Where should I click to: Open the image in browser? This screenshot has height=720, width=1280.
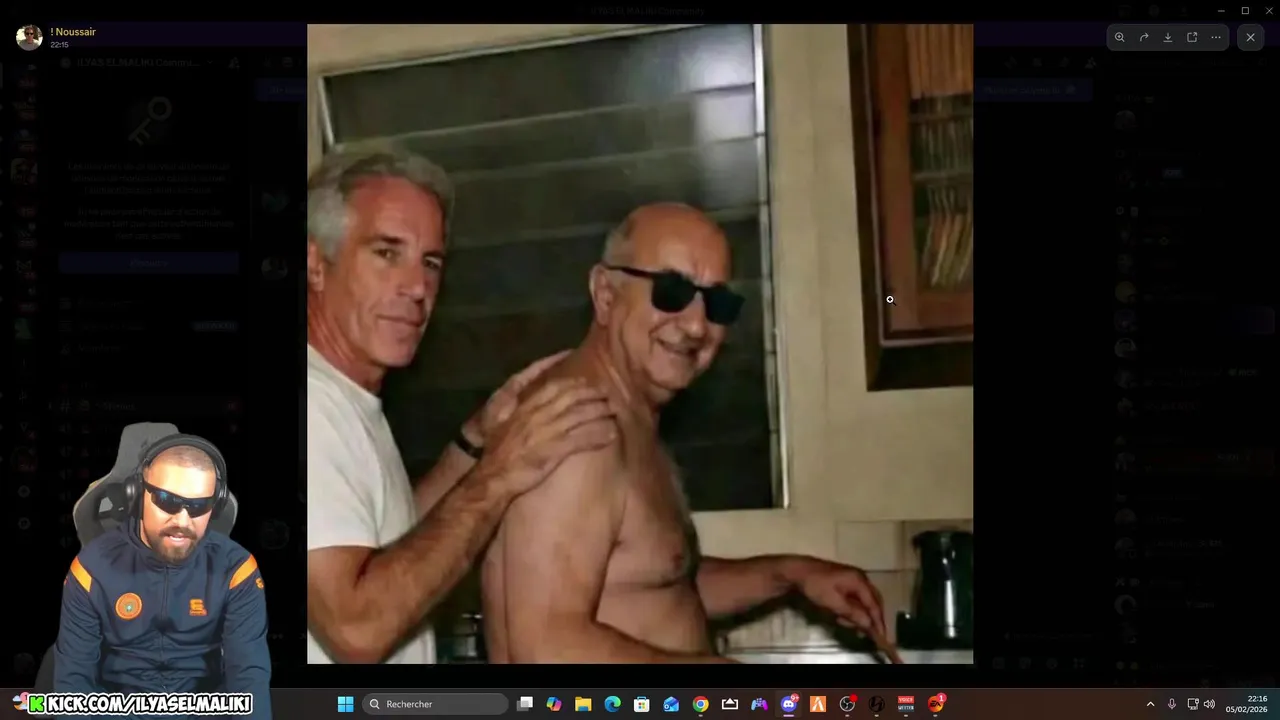click(x=1192, y=37)
